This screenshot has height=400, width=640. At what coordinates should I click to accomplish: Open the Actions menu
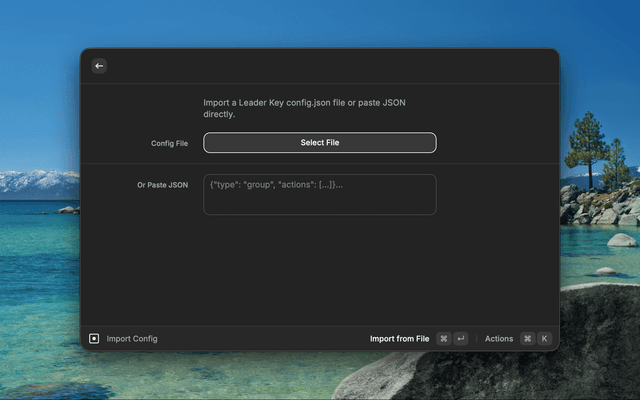click(498, 339)
